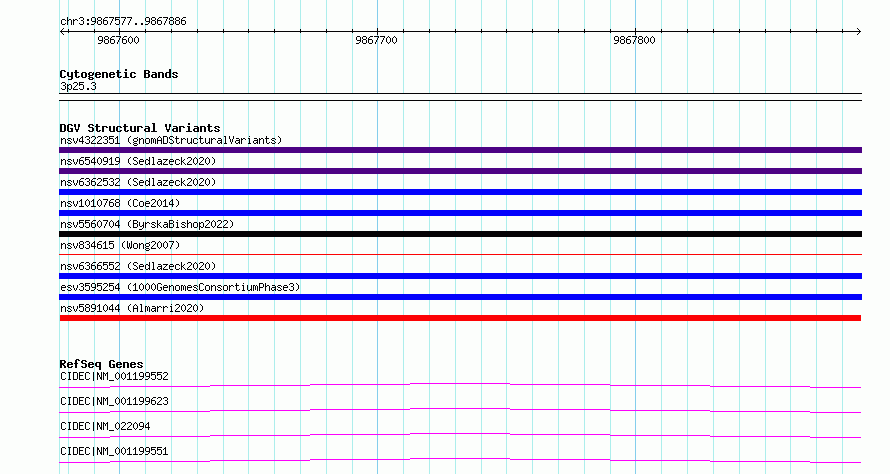Click the black cytogenetic band line under 3p25.3
This screenshot has width=890, height=474.
[460, 97]
